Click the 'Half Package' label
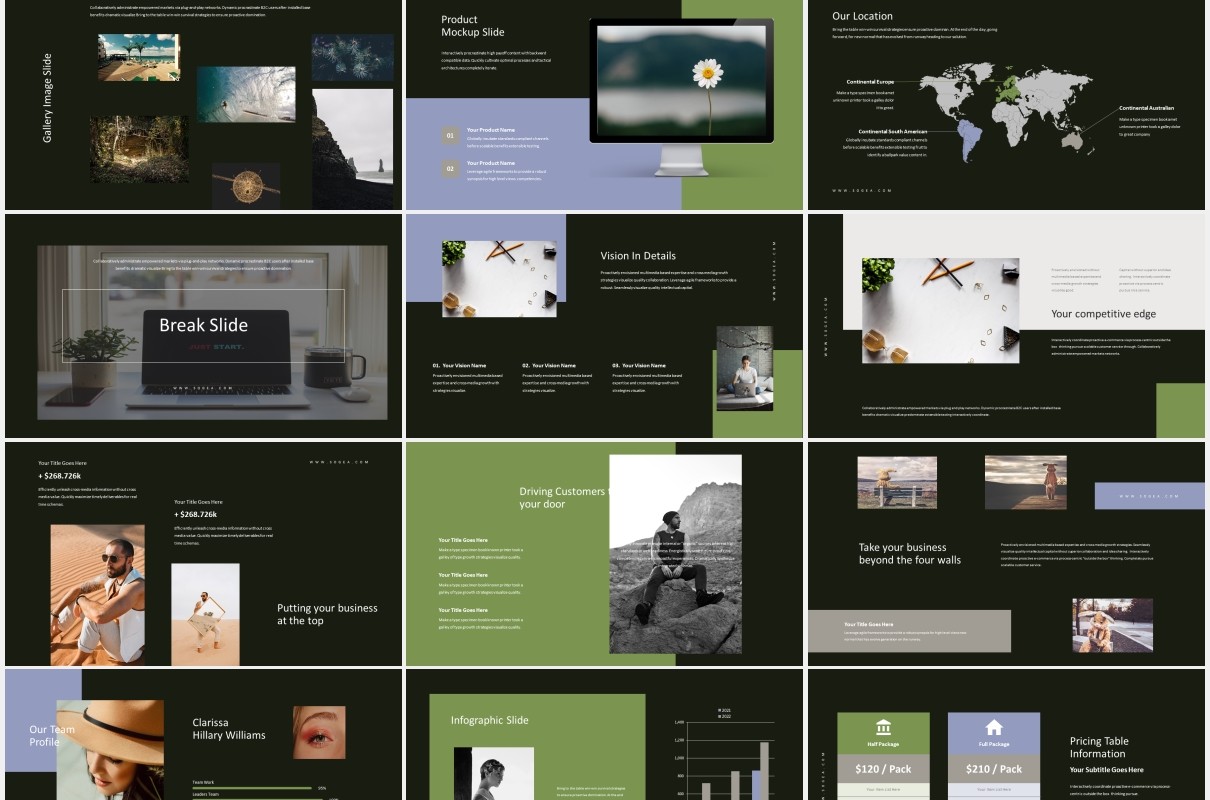 click(x=883, y=745)
